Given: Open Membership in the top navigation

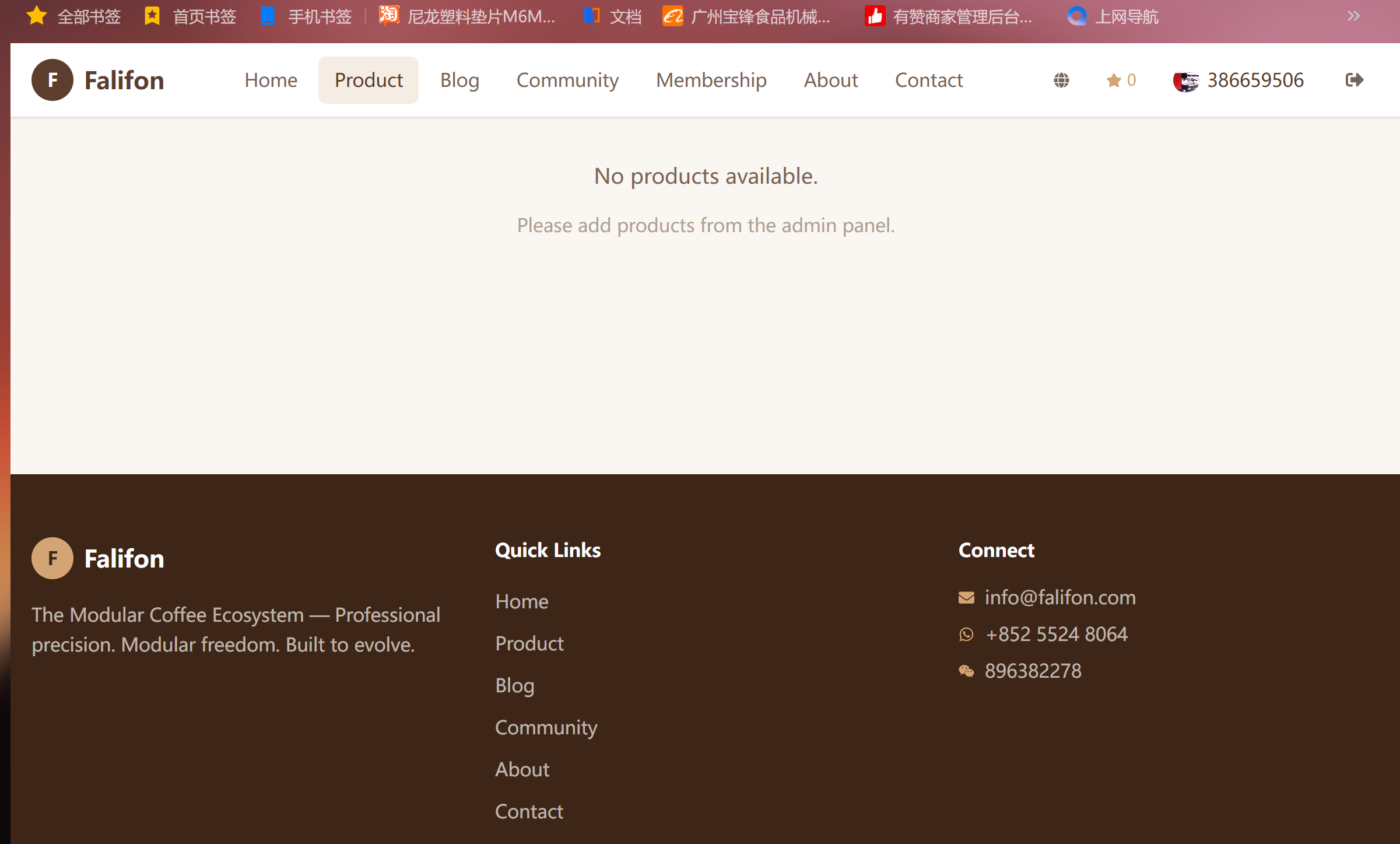Looking at the screenshot, I should pos(711,80).
